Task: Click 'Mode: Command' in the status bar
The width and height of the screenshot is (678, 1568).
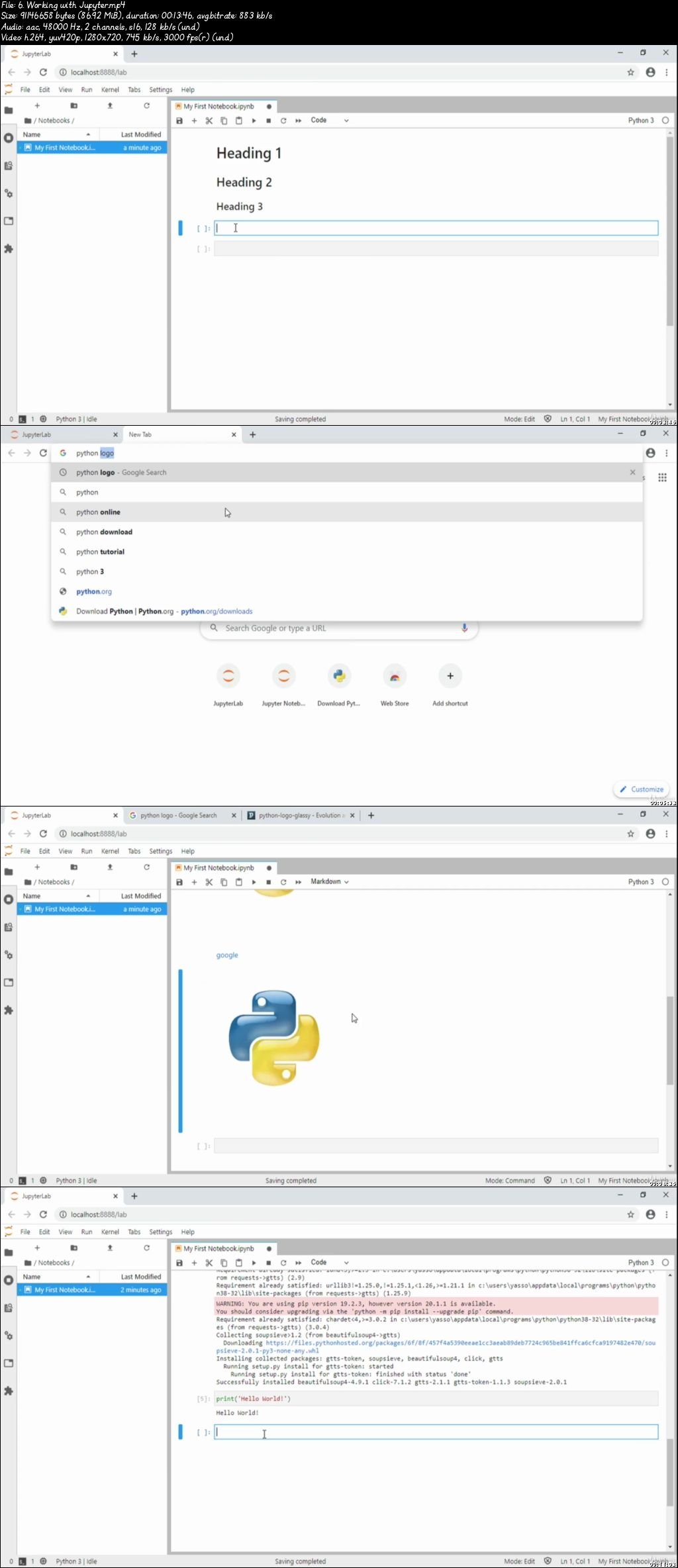Action: (x=510, y=1181)
